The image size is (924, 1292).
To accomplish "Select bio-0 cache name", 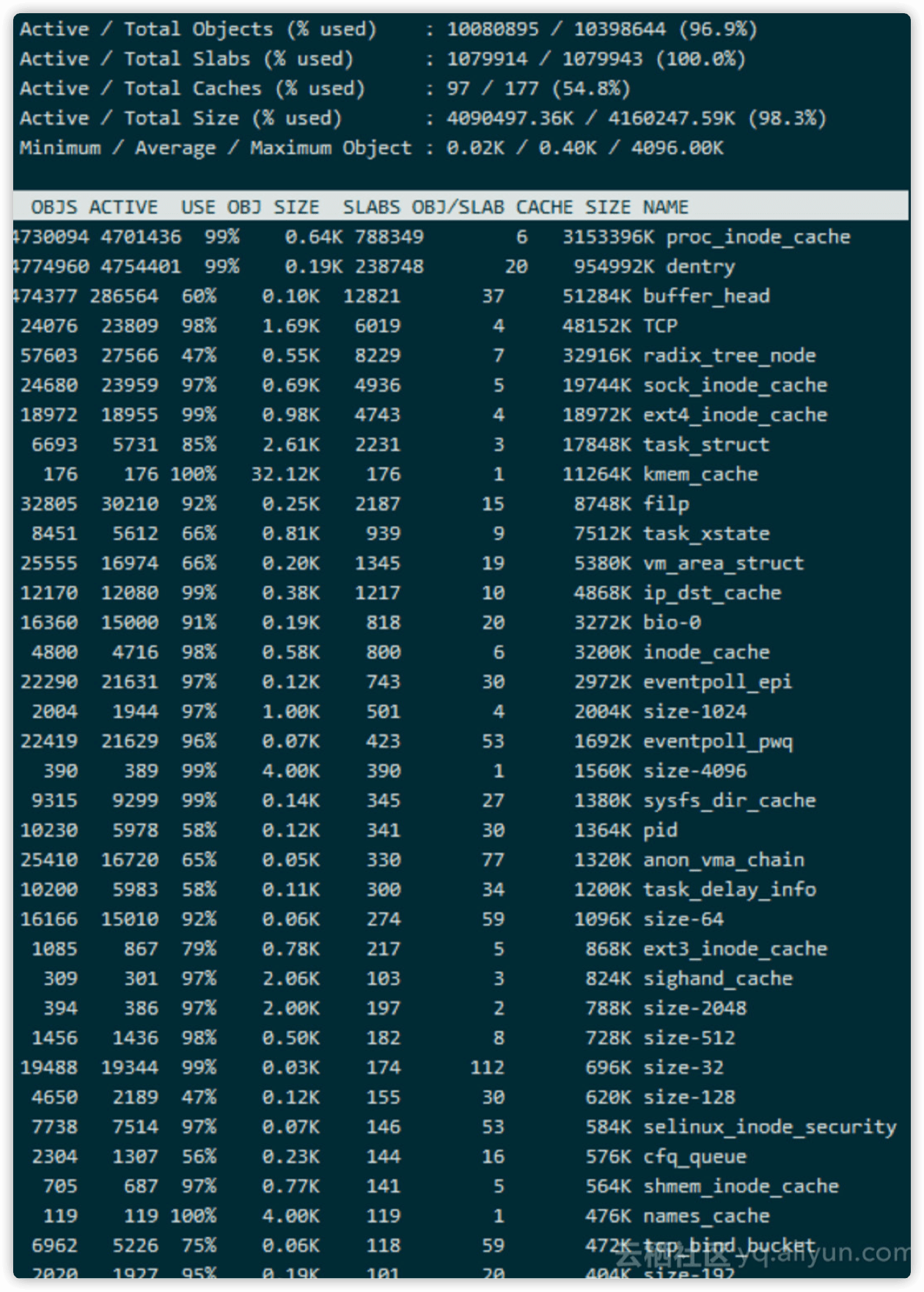I will tap(672, 623).
